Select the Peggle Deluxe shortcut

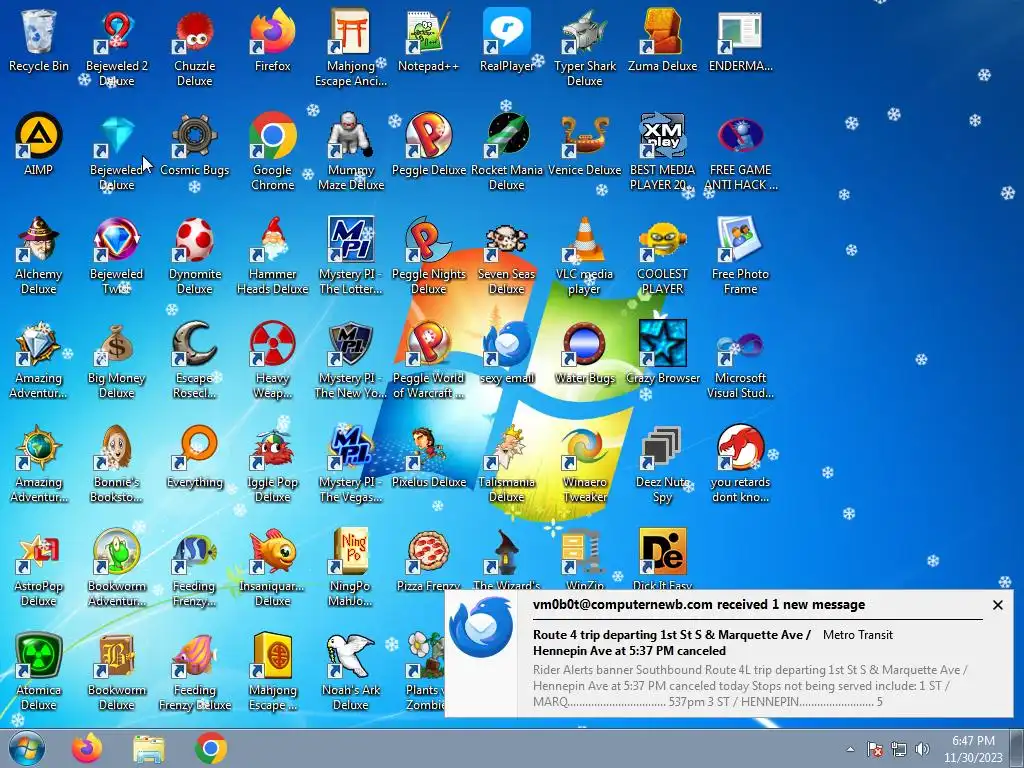(428, 145)
